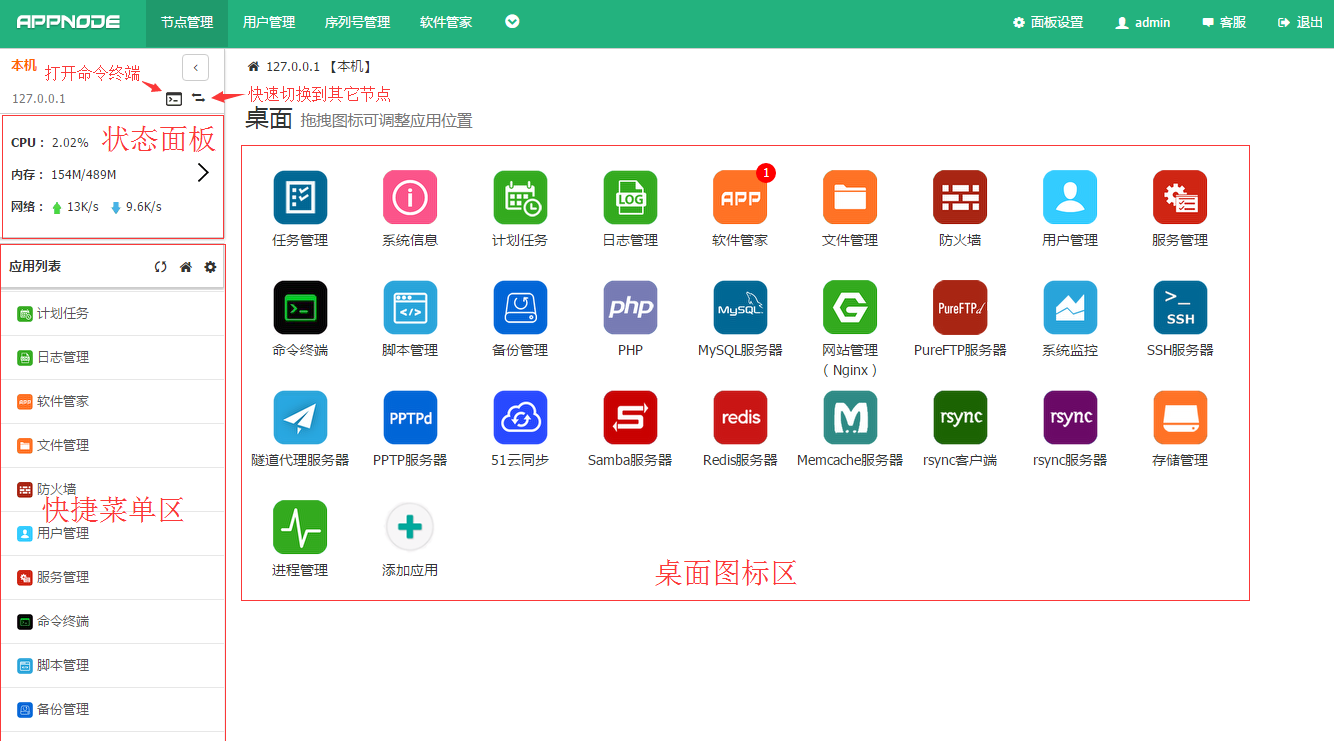The width and height of the screenshot is (1334, 741).
Task: Open 网站管理 (Nginx) desktop icon
Action: pos(850,307)
